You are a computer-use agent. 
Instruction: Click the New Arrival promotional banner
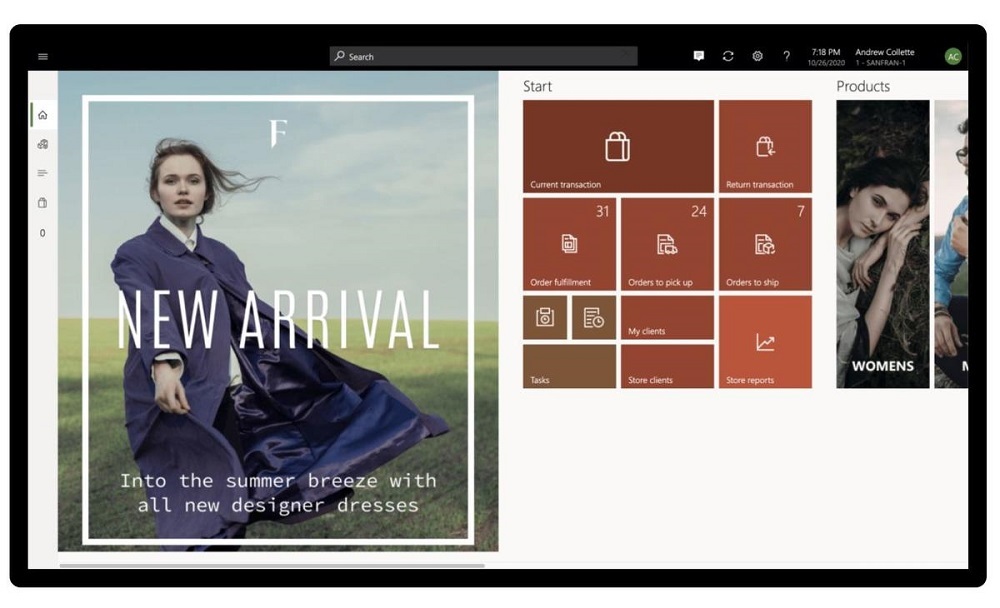(x=278, y=311)
